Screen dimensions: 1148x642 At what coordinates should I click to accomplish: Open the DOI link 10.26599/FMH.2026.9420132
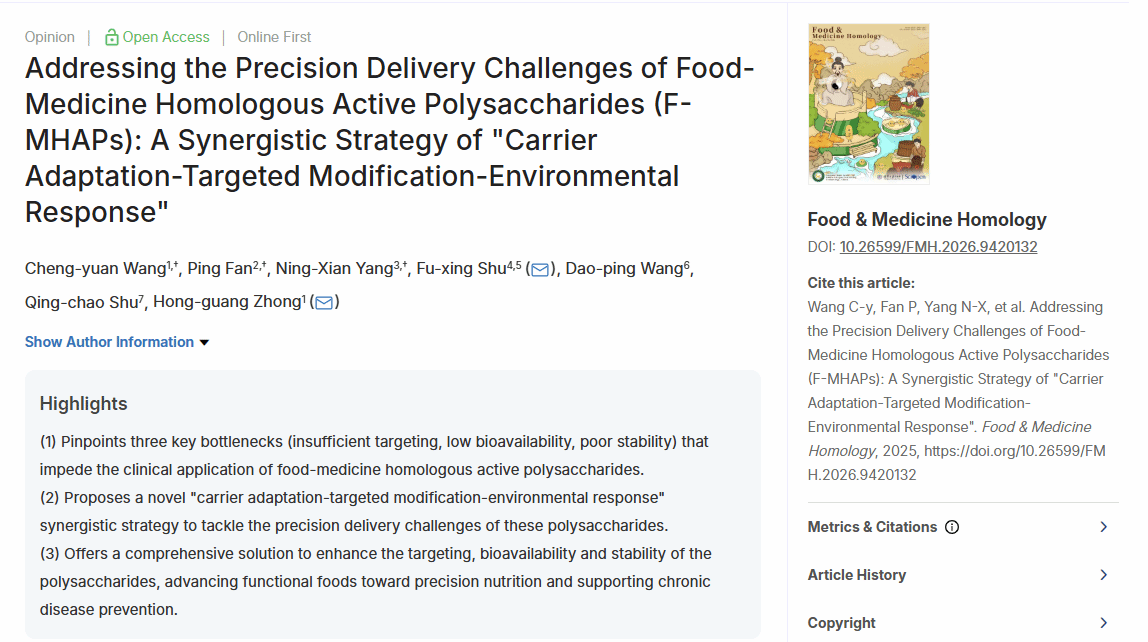click(x=938, y=247)
